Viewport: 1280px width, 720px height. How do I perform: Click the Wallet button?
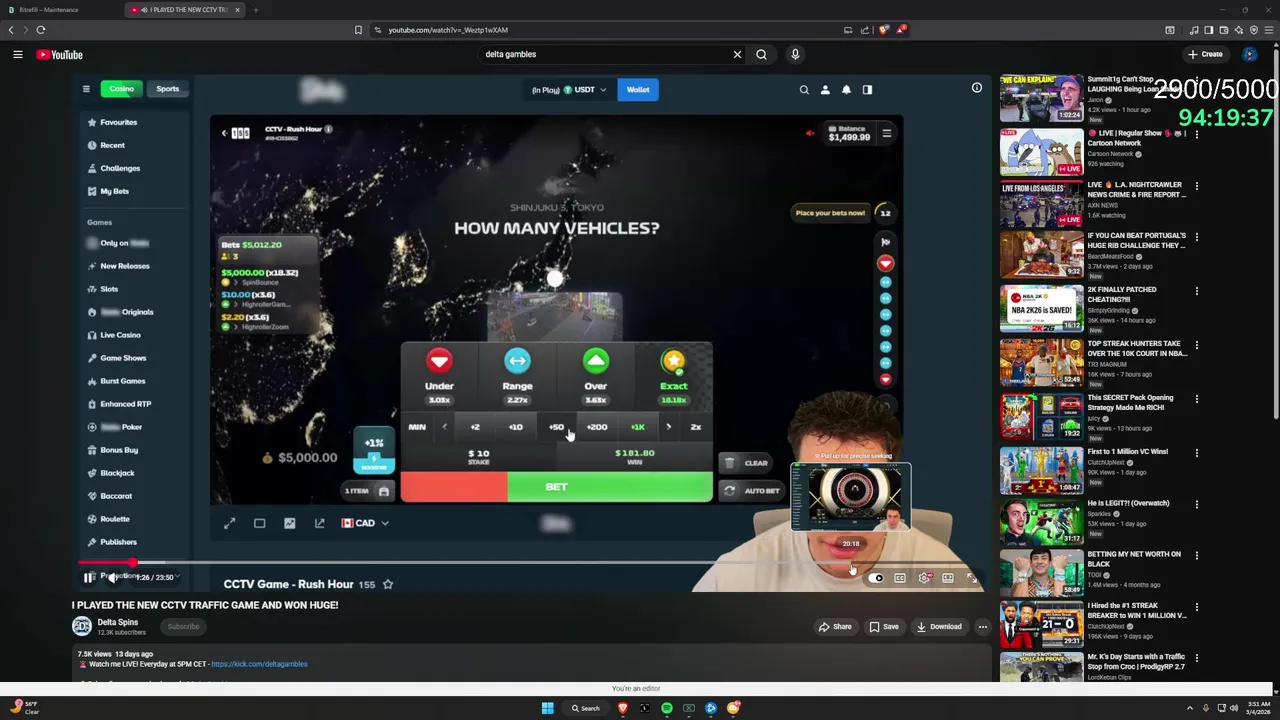click(638, 89)
